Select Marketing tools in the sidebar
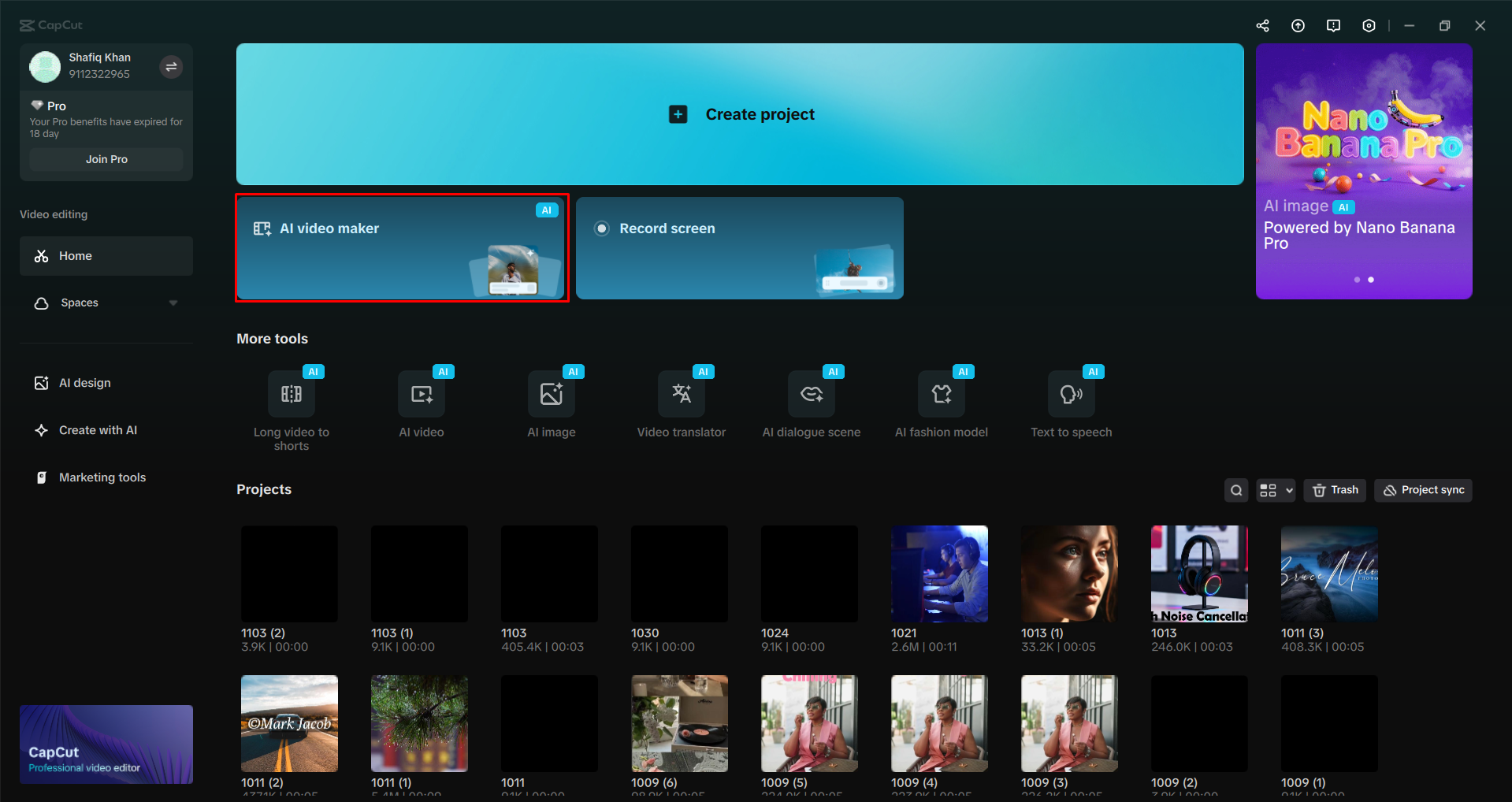Image resolution: width=1512 pixels, height=802 pixels. [102, 477]
